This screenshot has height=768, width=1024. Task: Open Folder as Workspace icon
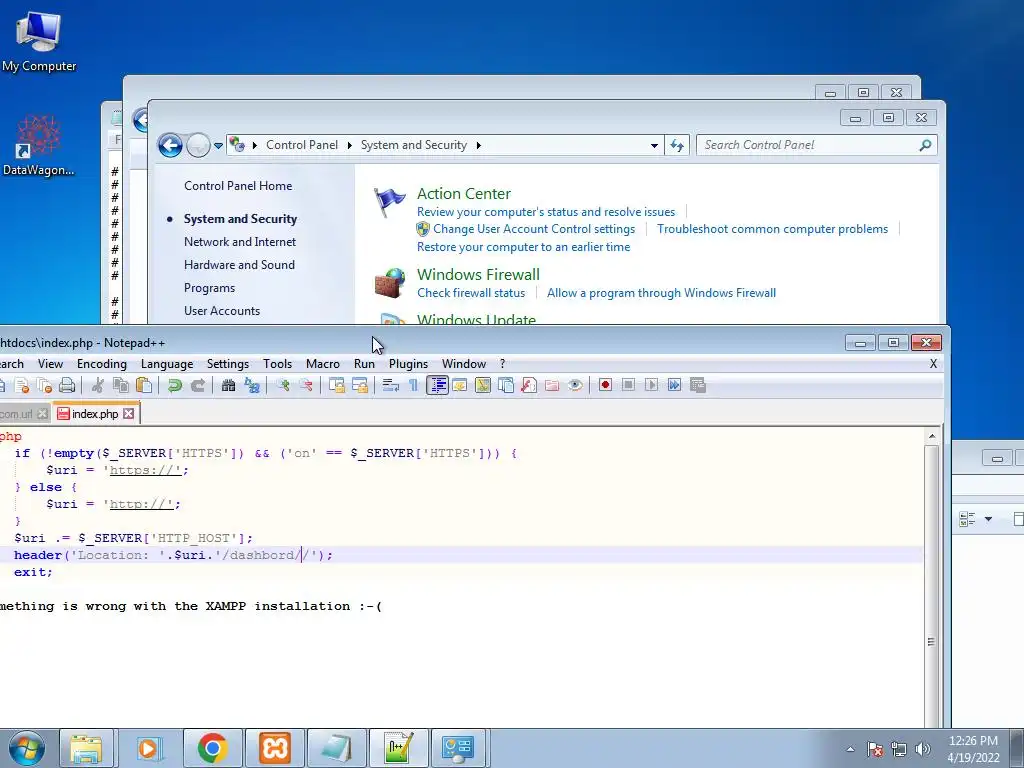(552, 385)
